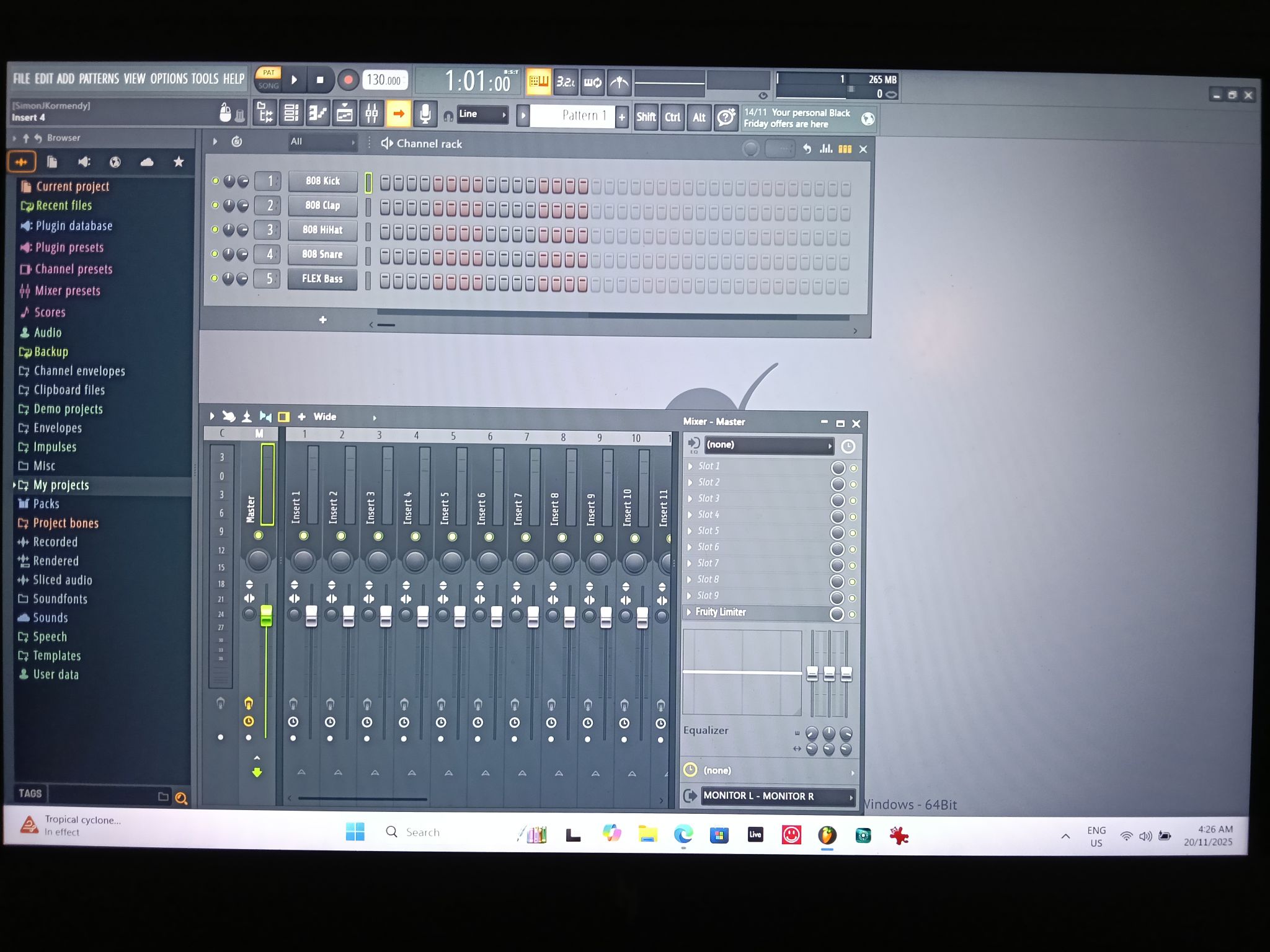Expand the Fruity Limiter slot arrow

(689, 612)
